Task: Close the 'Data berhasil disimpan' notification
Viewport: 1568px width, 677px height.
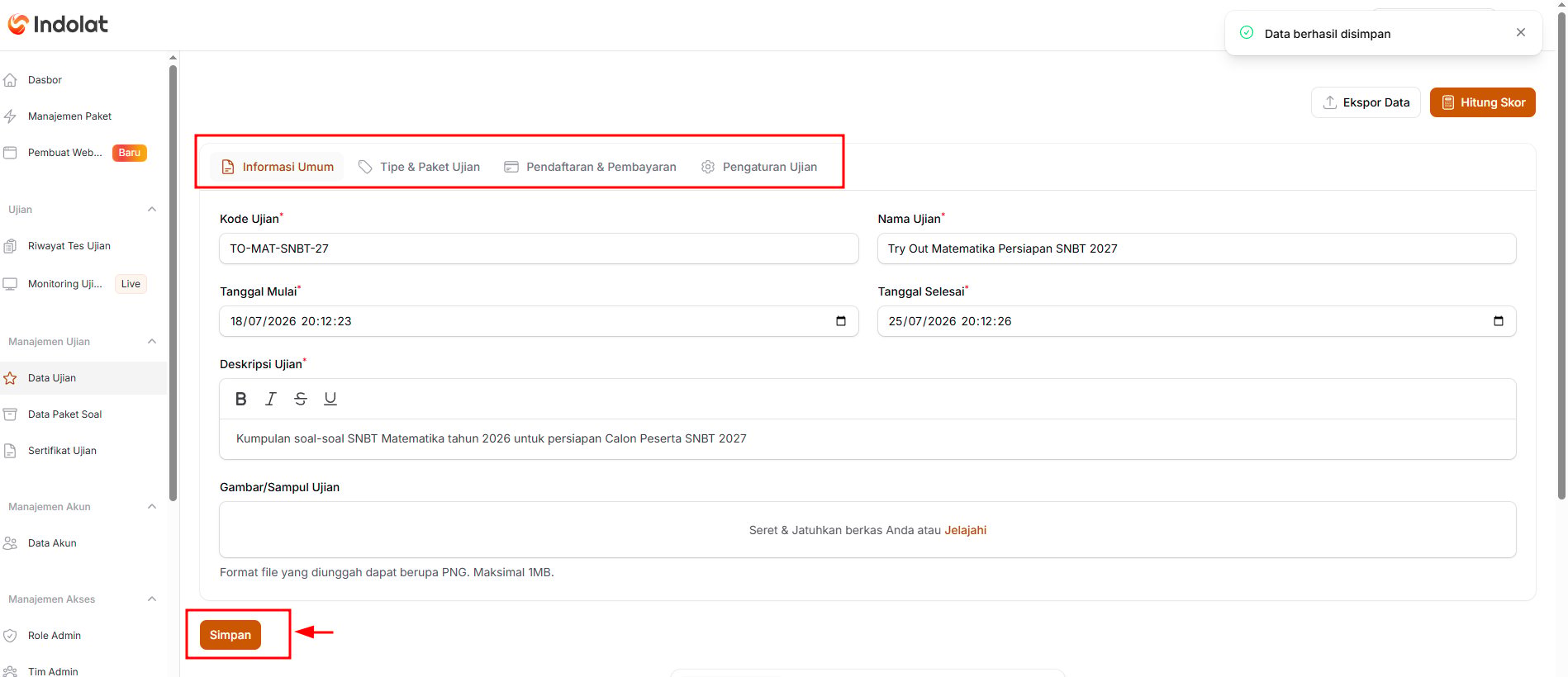Action: point(1521,32)
